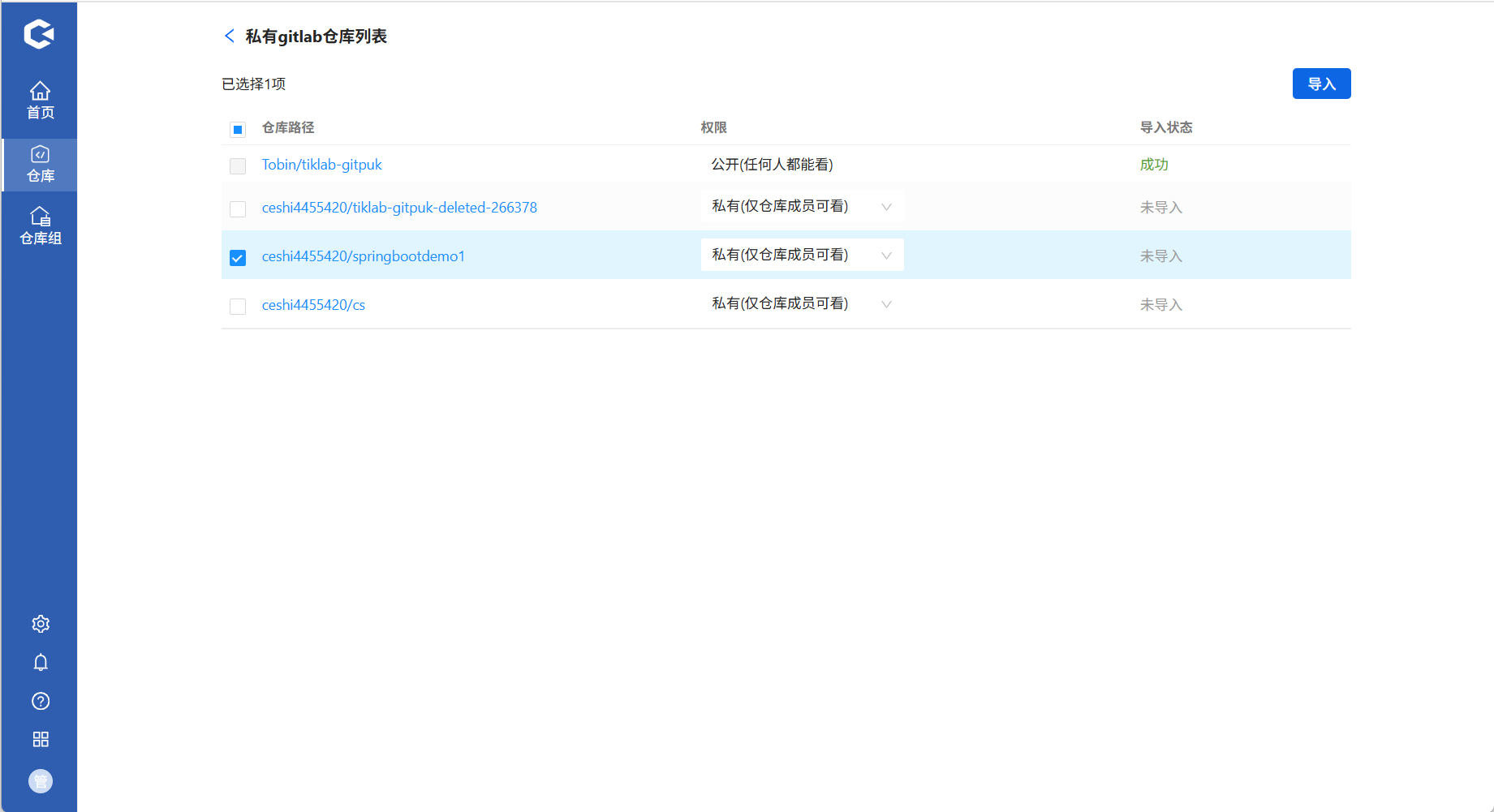Image resolution: width=1494 pixels, height=812 pixels.
Task: Open the application grid switcher icon
Action: pos(41,739)
